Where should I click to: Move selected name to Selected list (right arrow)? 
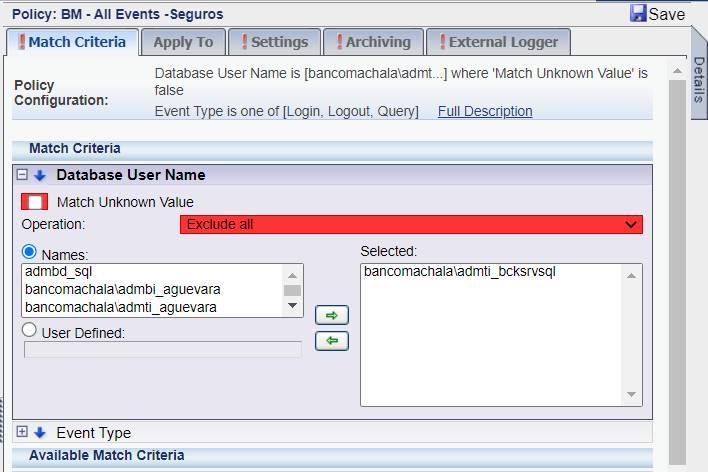332,315
